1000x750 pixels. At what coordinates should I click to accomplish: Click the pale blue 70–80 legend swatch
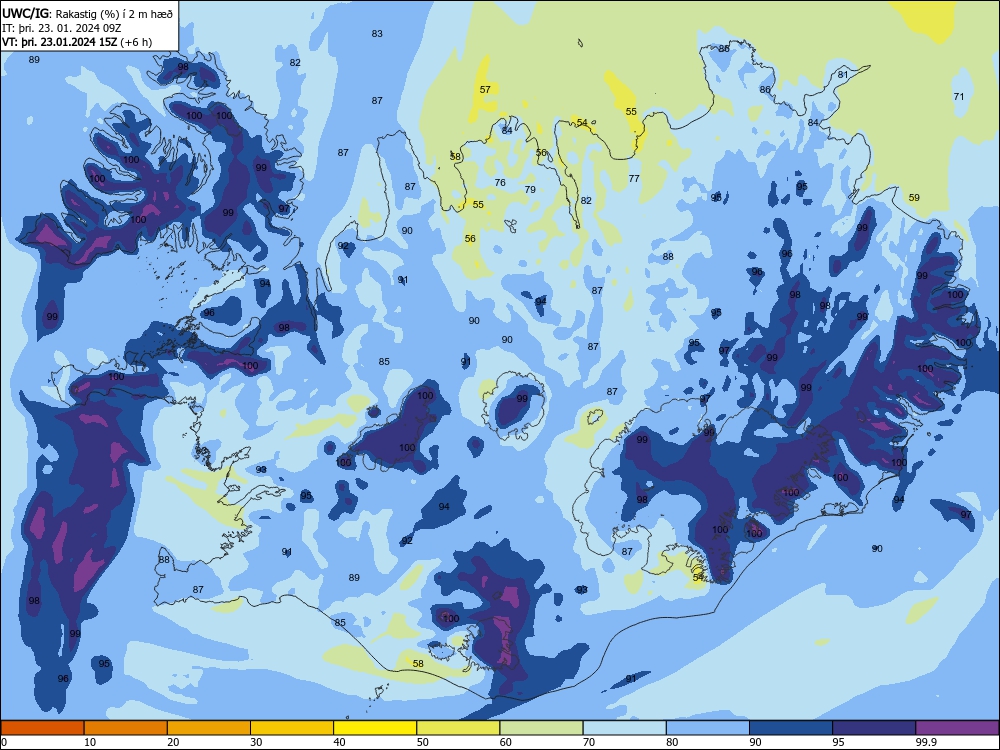625,728
